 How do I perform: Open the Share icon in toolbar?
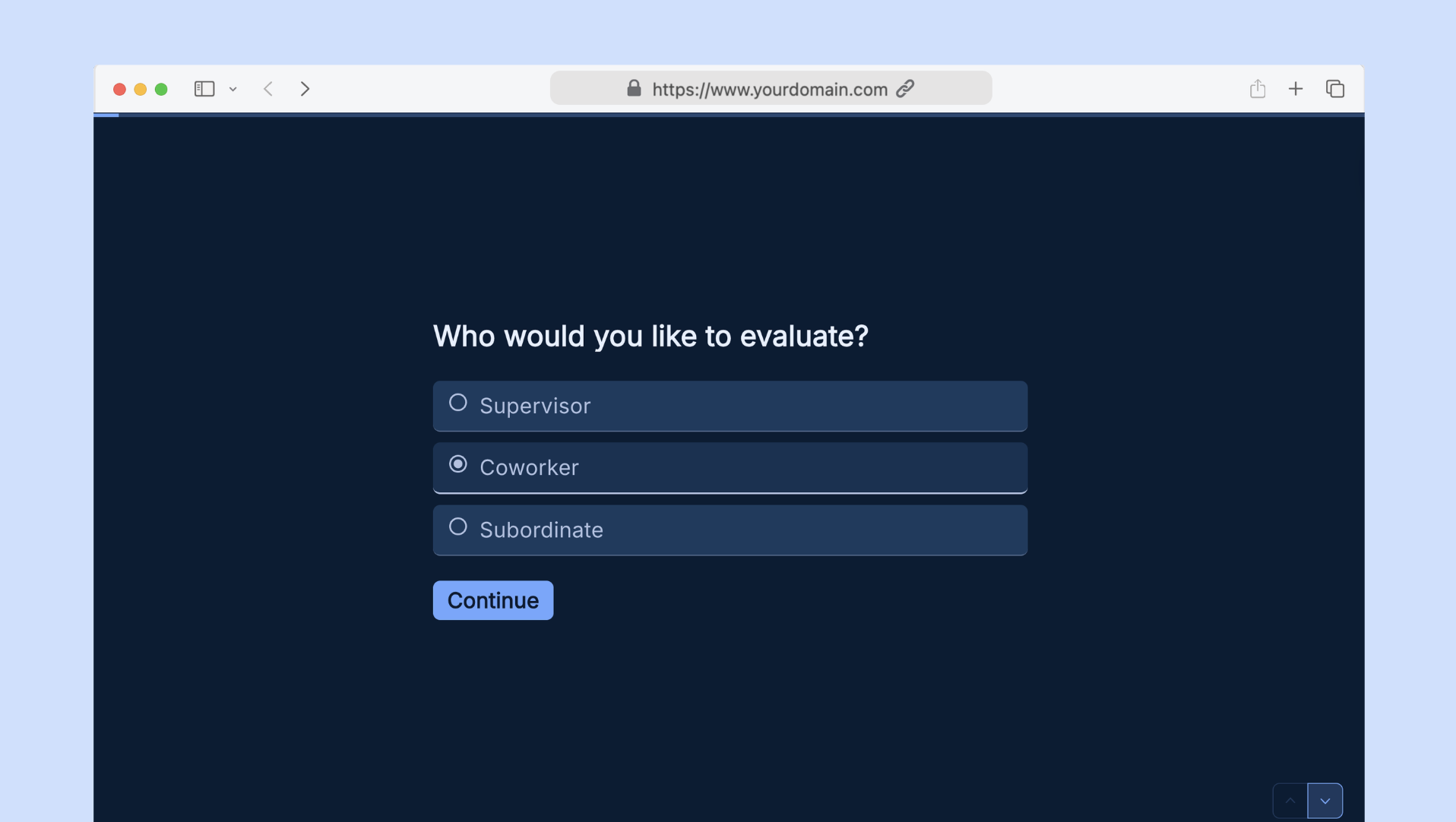pyautogui.click(x=1258, y=89)
